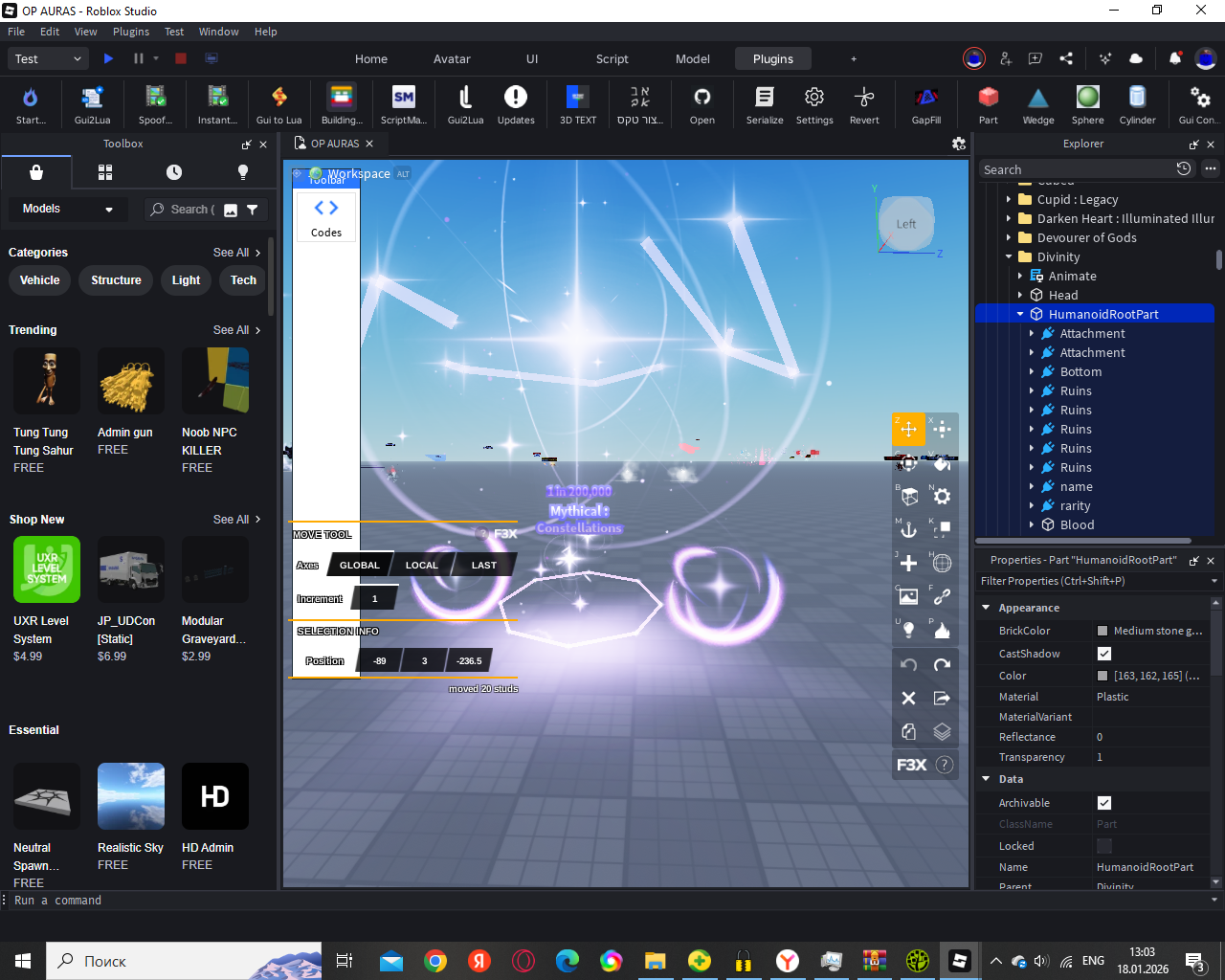The height and width of the screenshot is (980, 1225).
Task: Open Toolbox creations lightbulb tab
Action: pyautogui.click(x=243, y=172)
